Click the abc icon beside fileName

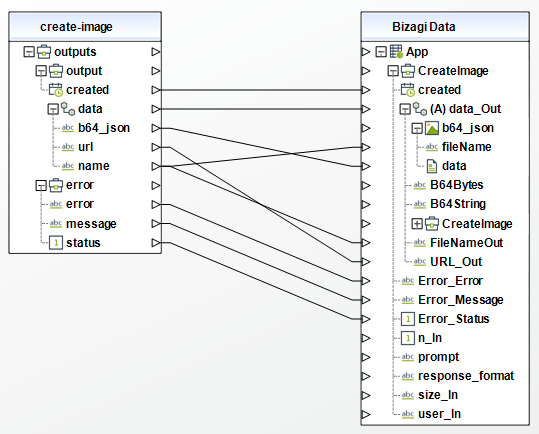[x=432, y=147]
